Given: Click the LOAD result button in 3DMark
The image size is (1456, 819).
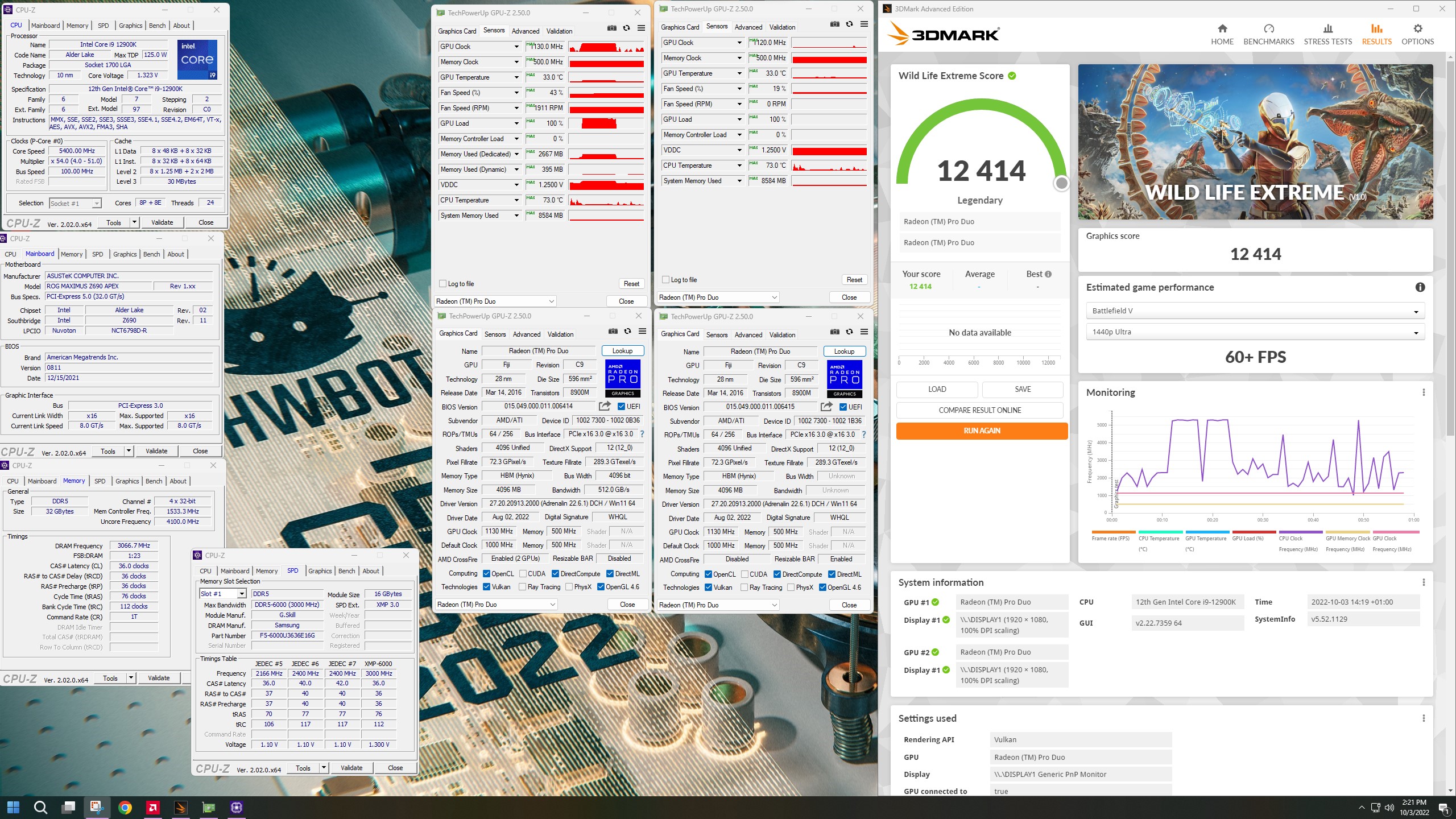Looking at the screenshot, I should (937, 389).
